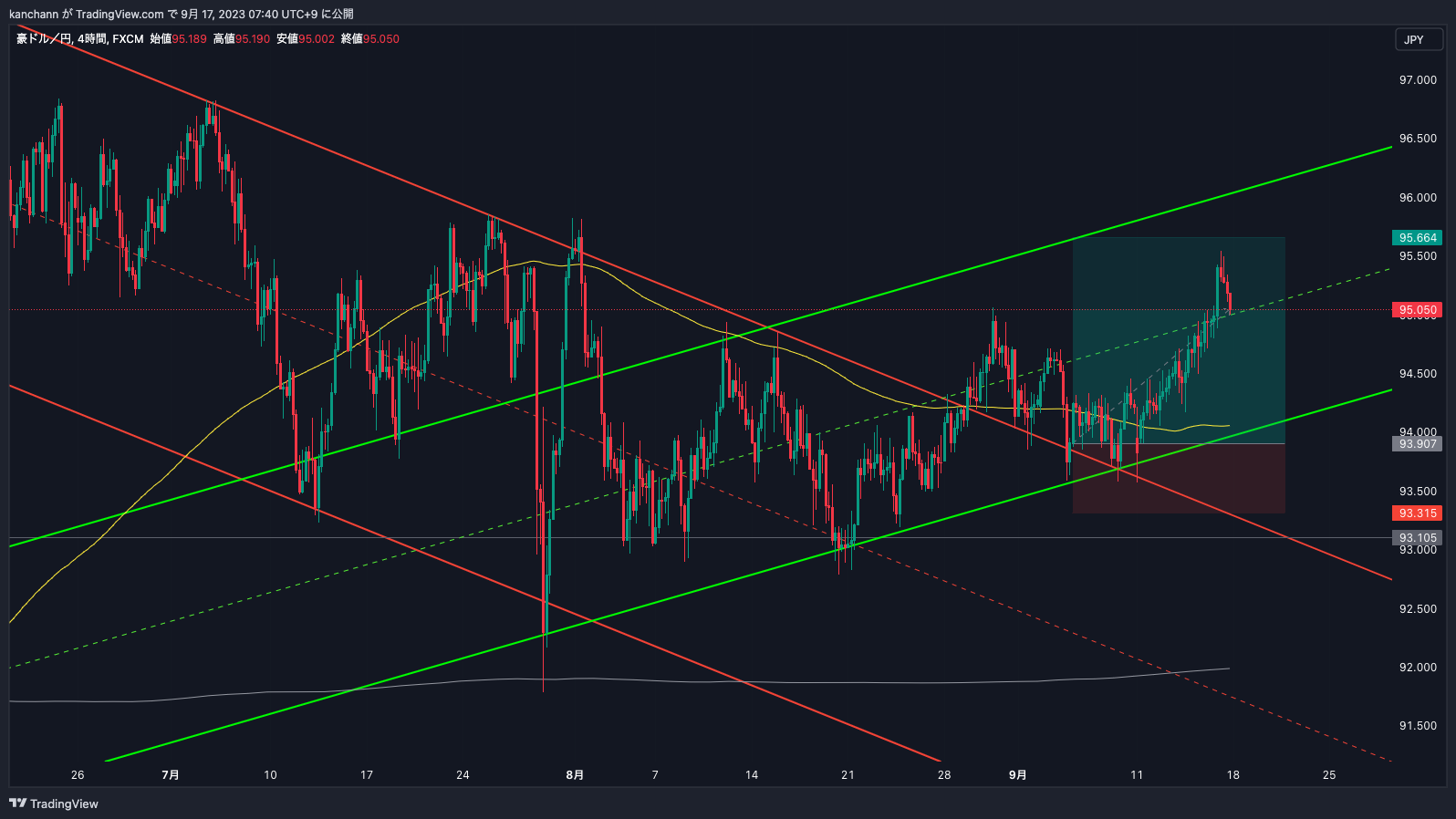Image resolution: width=1456 pixels, height=819 pixels.
Task: Select the long position's green profit zone
Action: [1179, 340]
